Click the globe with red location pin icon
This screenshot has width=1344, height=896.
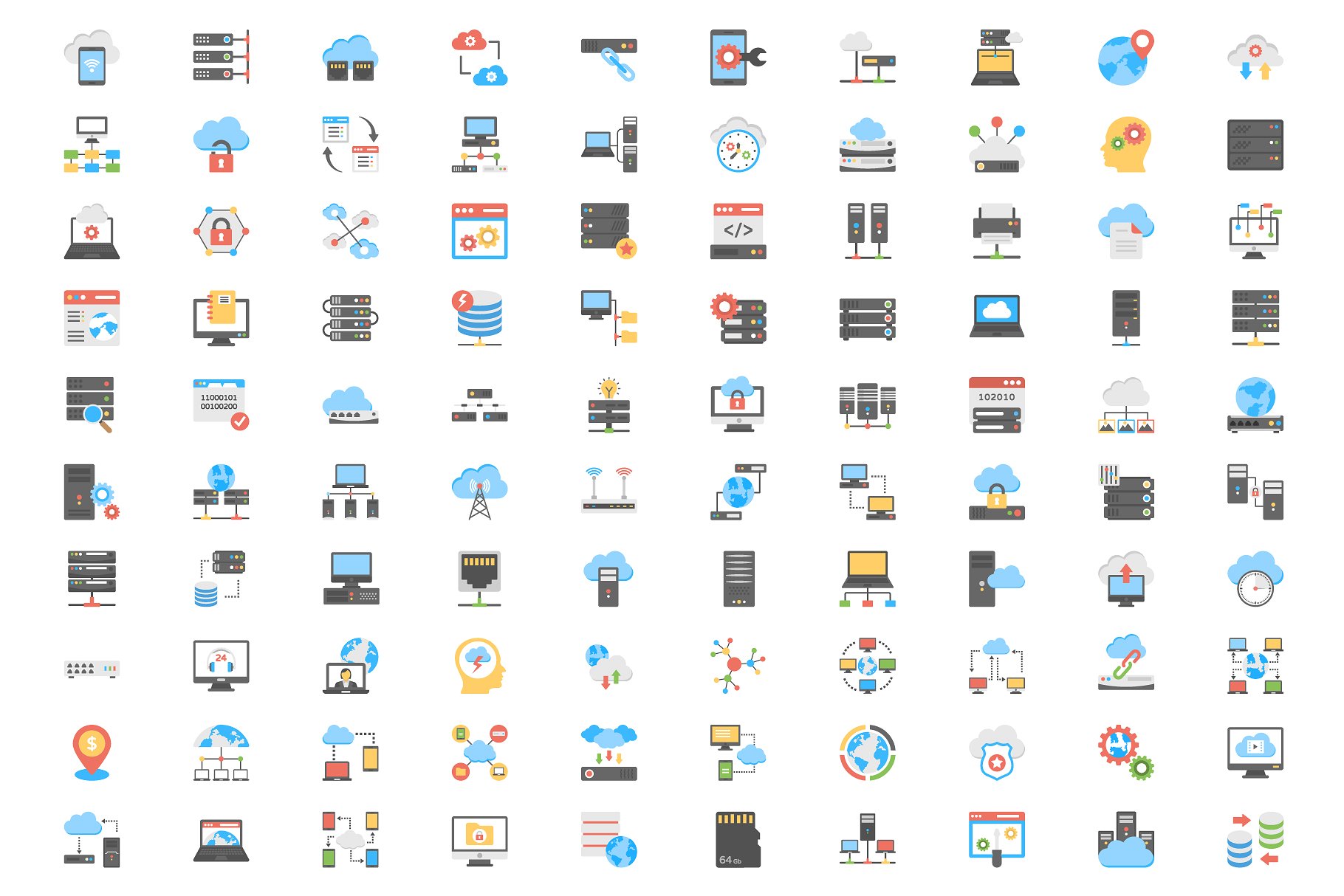[x=1125, y=58]
